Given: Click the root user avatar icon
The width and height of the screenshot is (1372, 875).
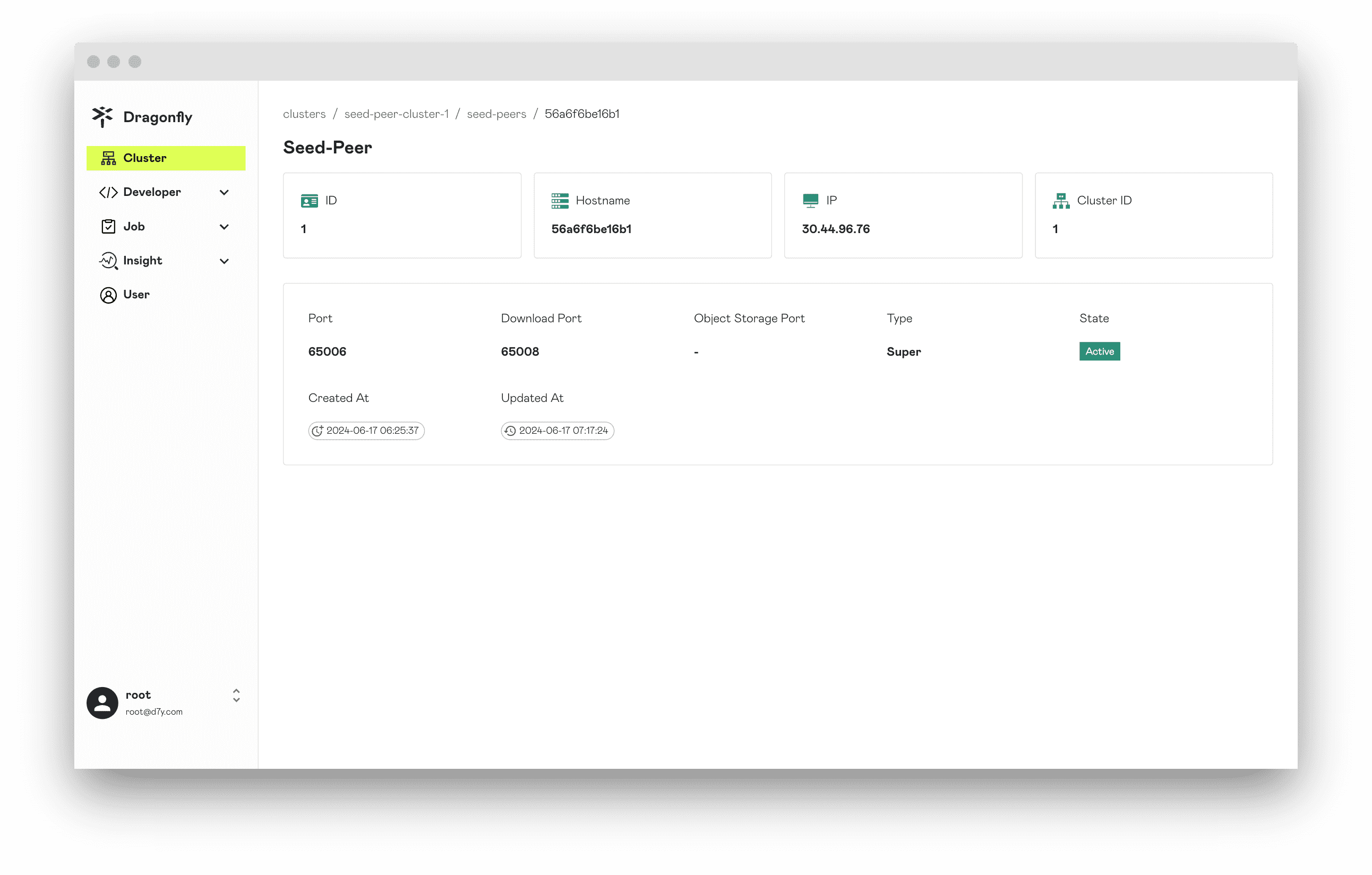Looking at the screenshot, I should [102, 702].
